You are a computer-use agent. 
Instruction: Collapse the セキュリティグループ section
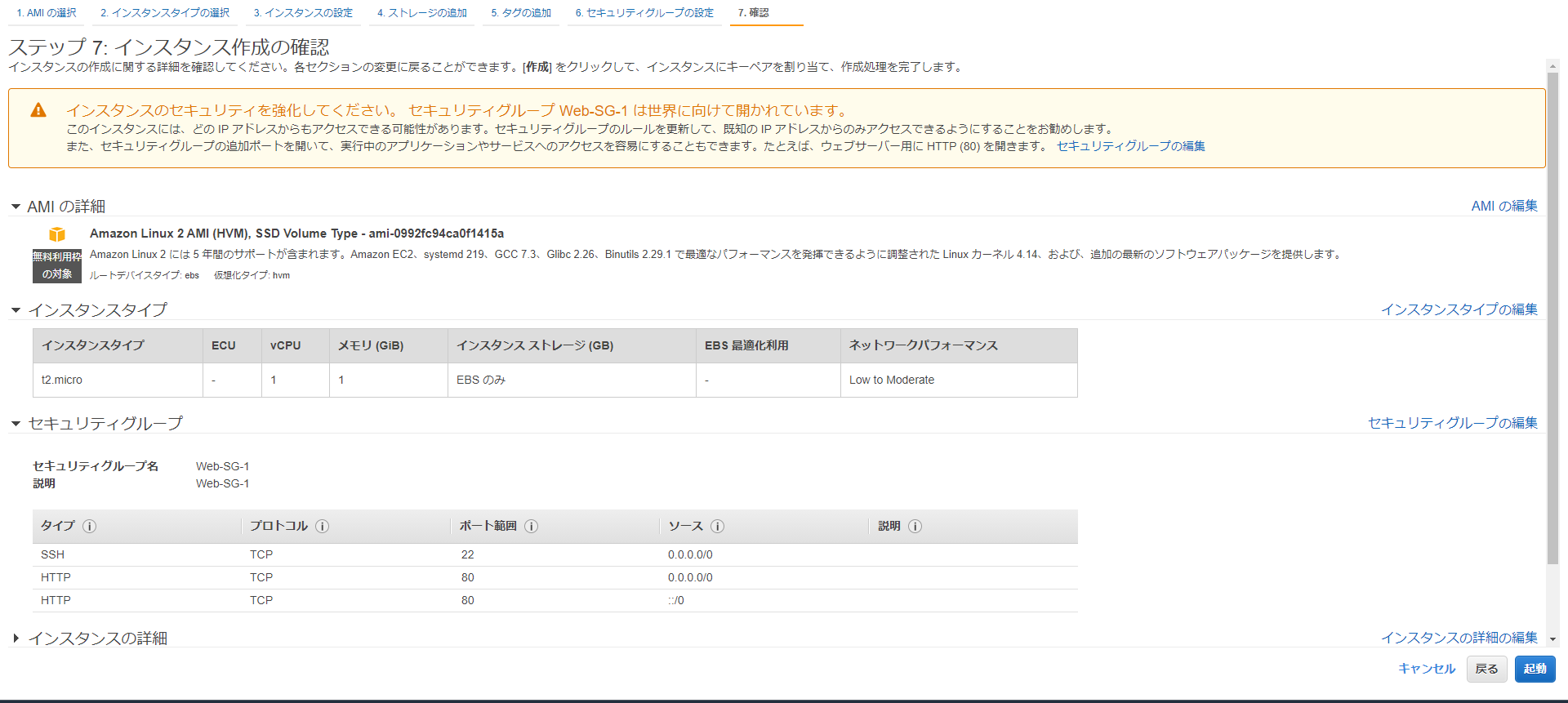coord(16,424)
